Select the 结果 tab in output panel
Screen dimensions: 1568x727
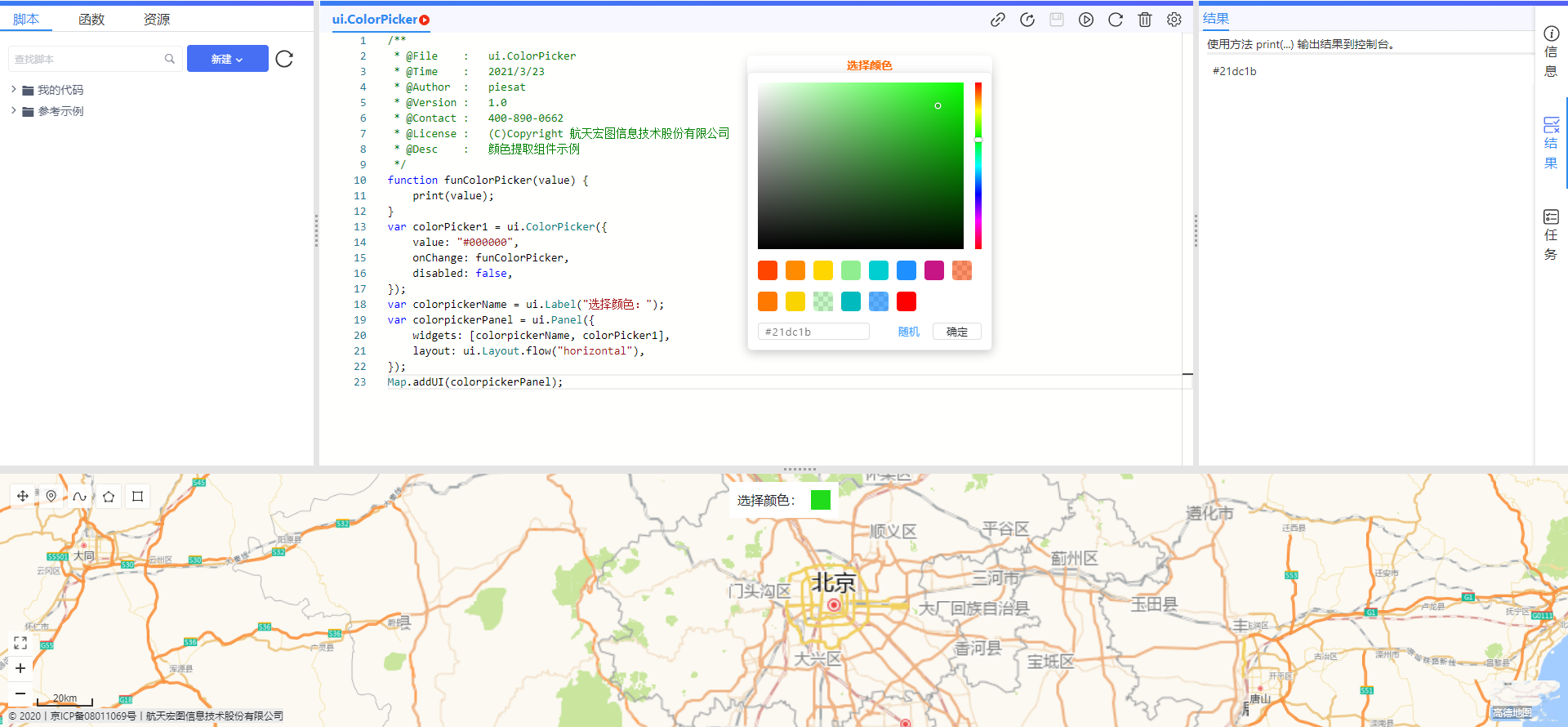pyautogui.click(x=1215, y=18)
